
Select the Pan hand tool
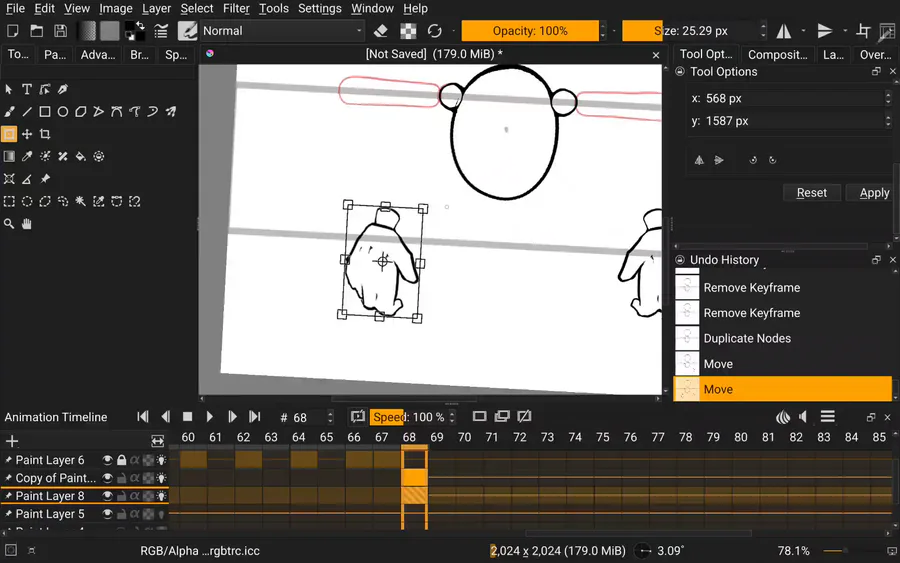[x=27, y=223]
